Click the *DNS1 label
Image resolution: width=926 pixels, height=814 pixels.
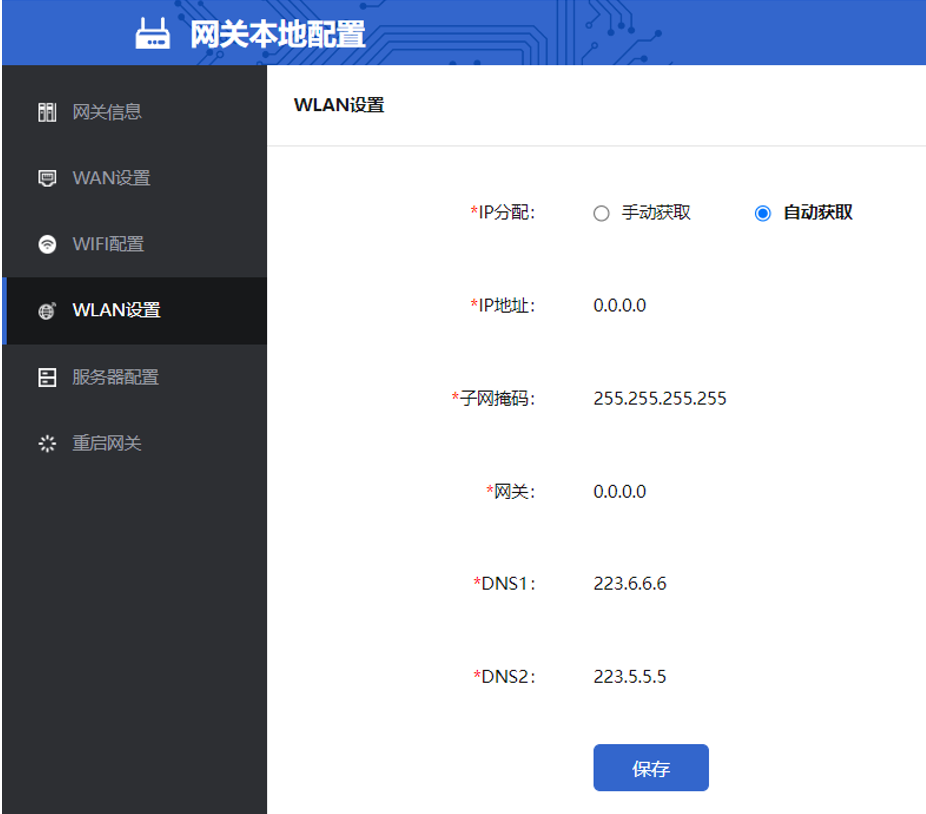(504, 584)
